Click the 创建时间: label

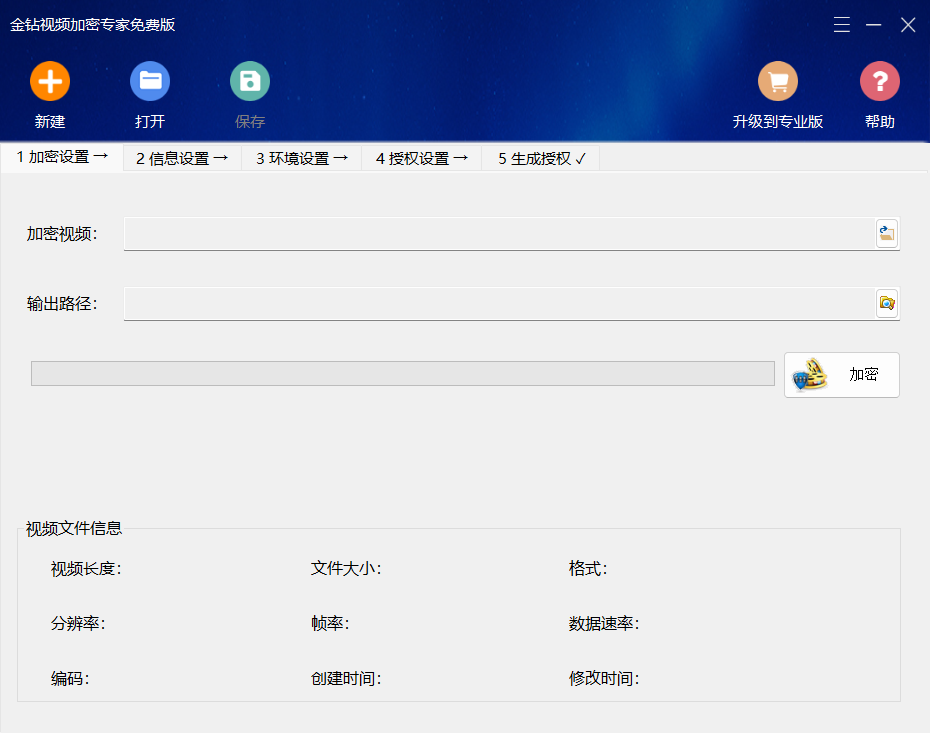[x=346, y=678]
